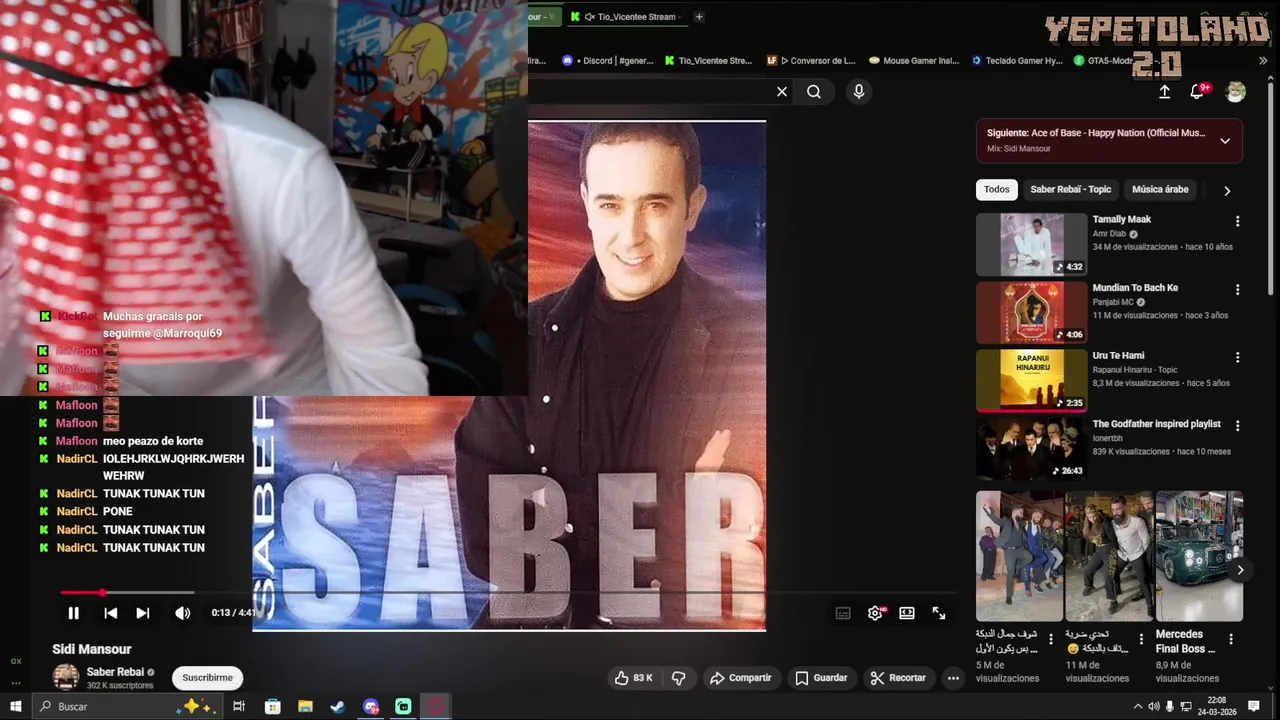Screen dimensions: 1280x720
Task: Open the Teclado Gamer Hy... bookmark
Action: (1017, 60)
